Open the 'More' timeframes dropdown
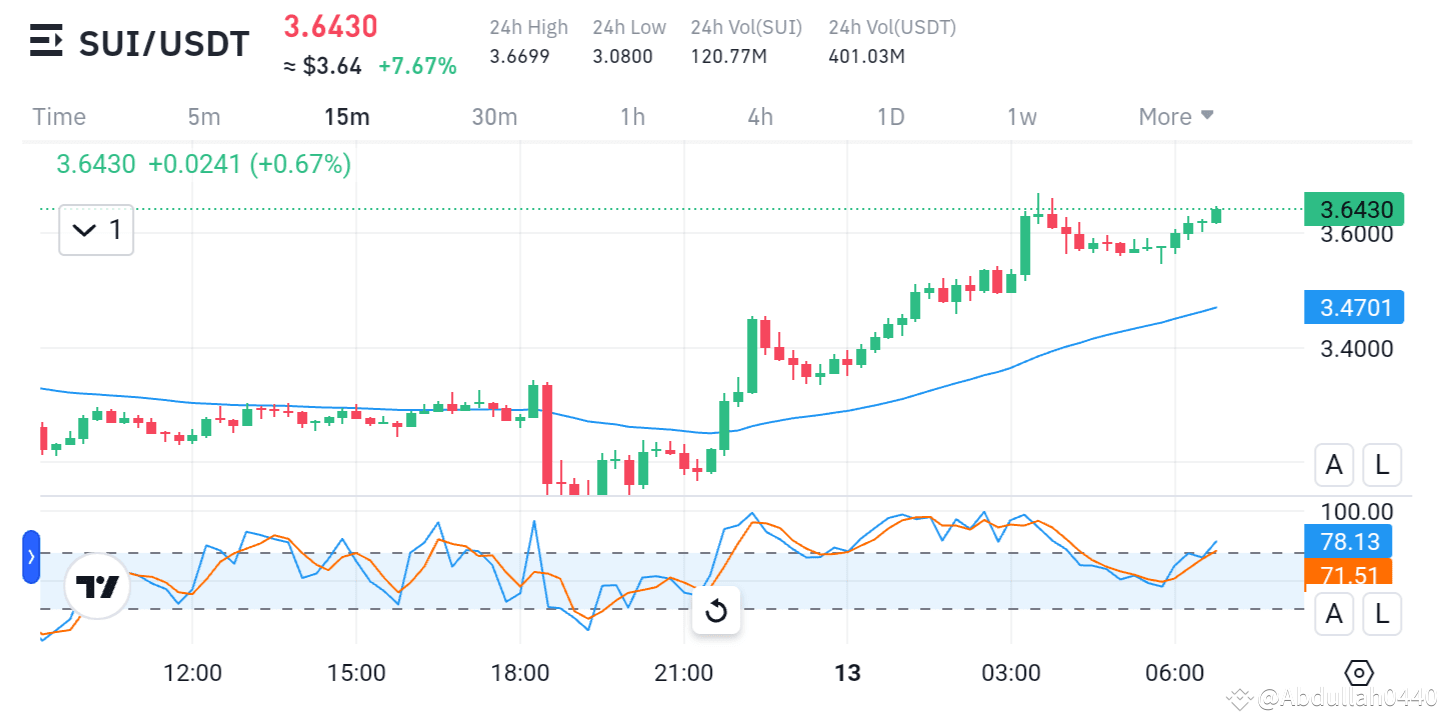Screen dimensions: 1446x720 coord(1176,116)
